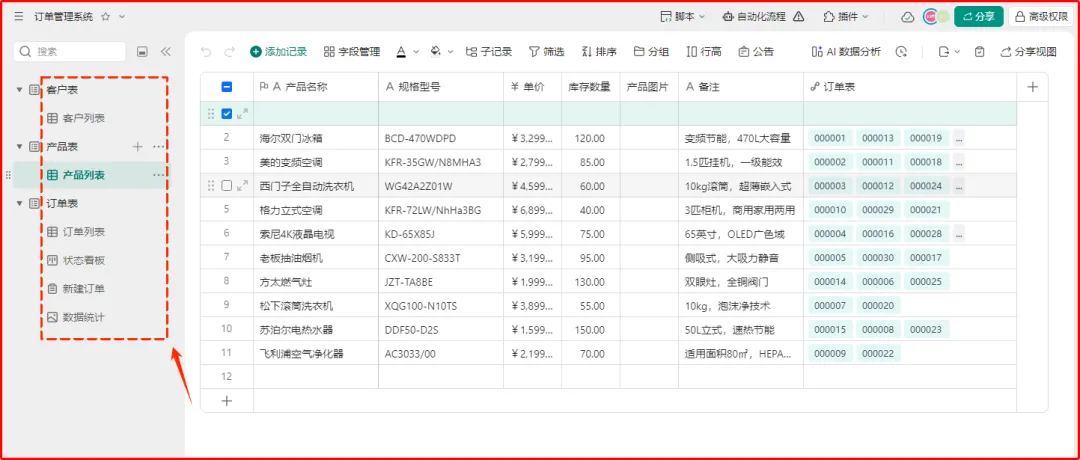
Task: Undo the last action
Action: (x=206, y=52)
